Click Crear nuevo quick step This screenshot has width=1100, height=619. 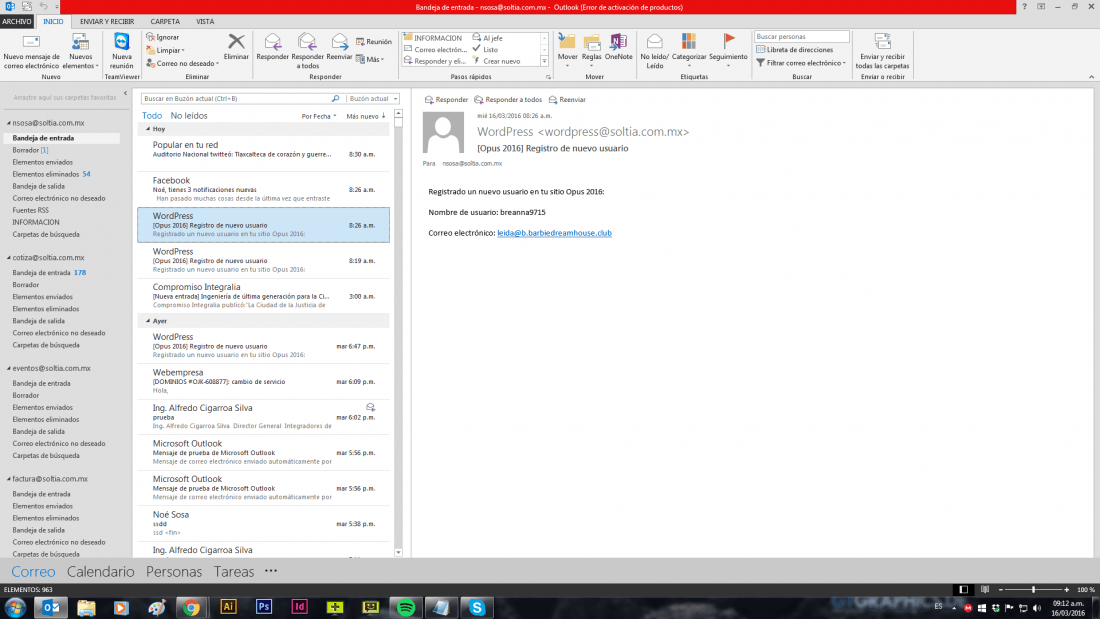(496, 61)
